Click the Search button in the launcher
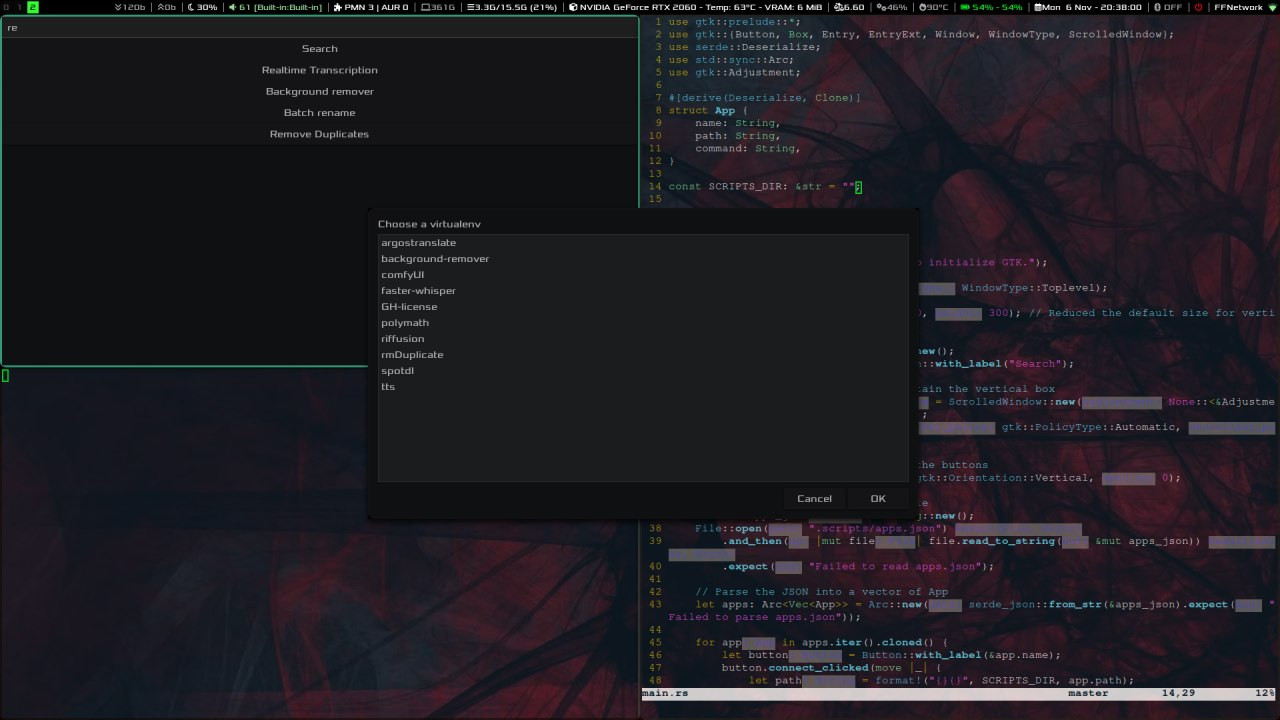 click(x=320, y=49)
